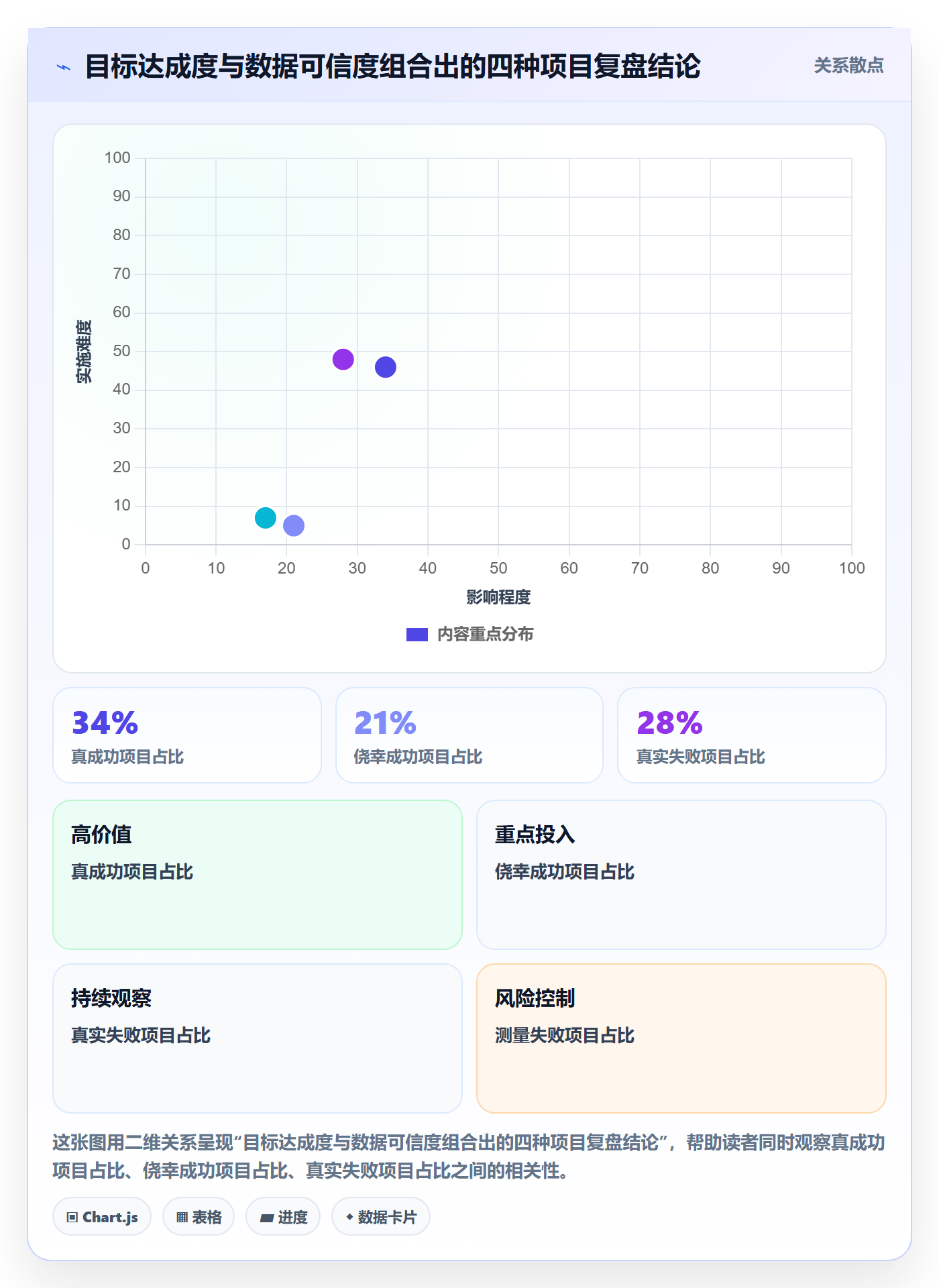The image size is (939, 1288).
Task: Click the x-axis tick label 50
Action: (x=498, y=568)
